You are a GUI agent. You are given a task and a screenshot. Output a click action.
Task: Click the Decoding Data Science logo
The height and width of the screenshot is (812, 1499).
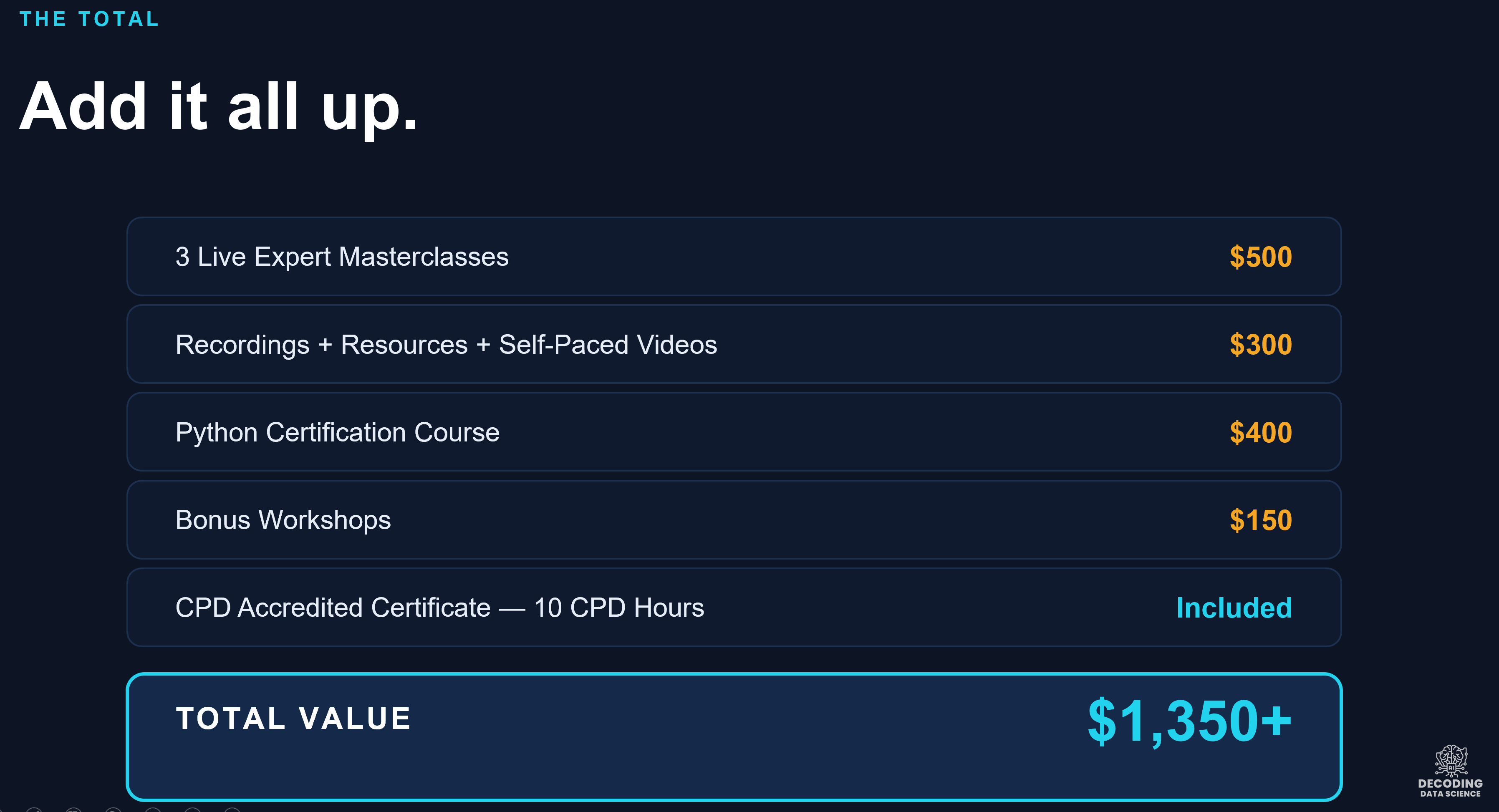pyautogui.click(x=1450, y=771)
